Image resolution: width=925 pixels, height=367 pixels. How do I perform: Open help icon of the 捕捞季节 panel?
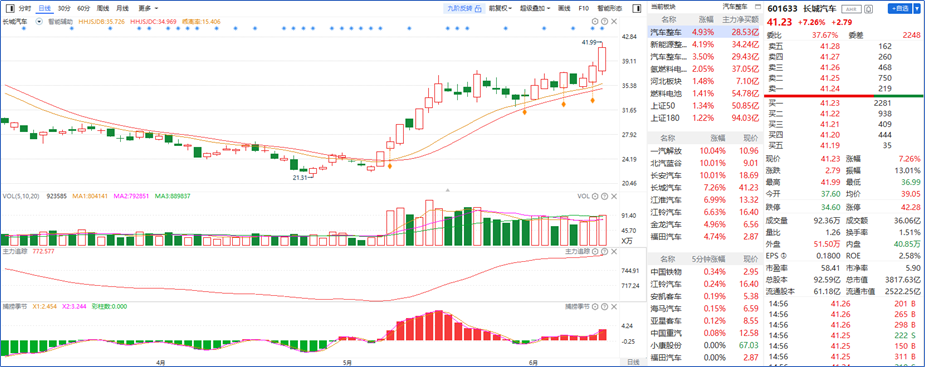604,307
